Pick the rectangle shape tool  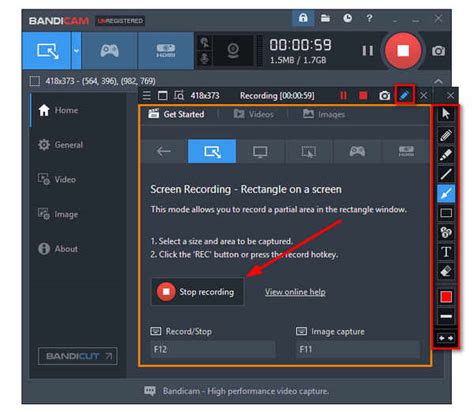[x=446, y=213]
